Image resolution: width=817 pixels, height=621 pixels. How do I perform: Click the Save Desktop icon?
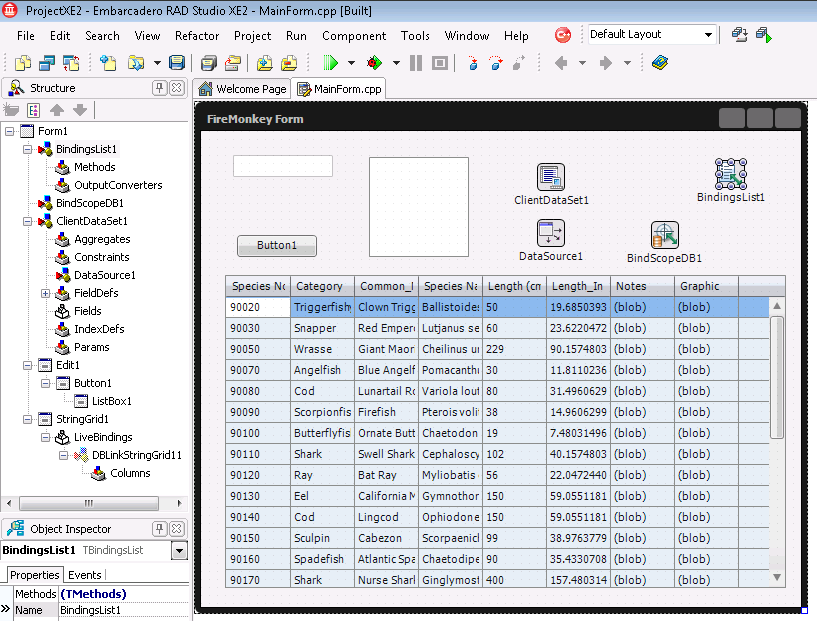(739, 35)
